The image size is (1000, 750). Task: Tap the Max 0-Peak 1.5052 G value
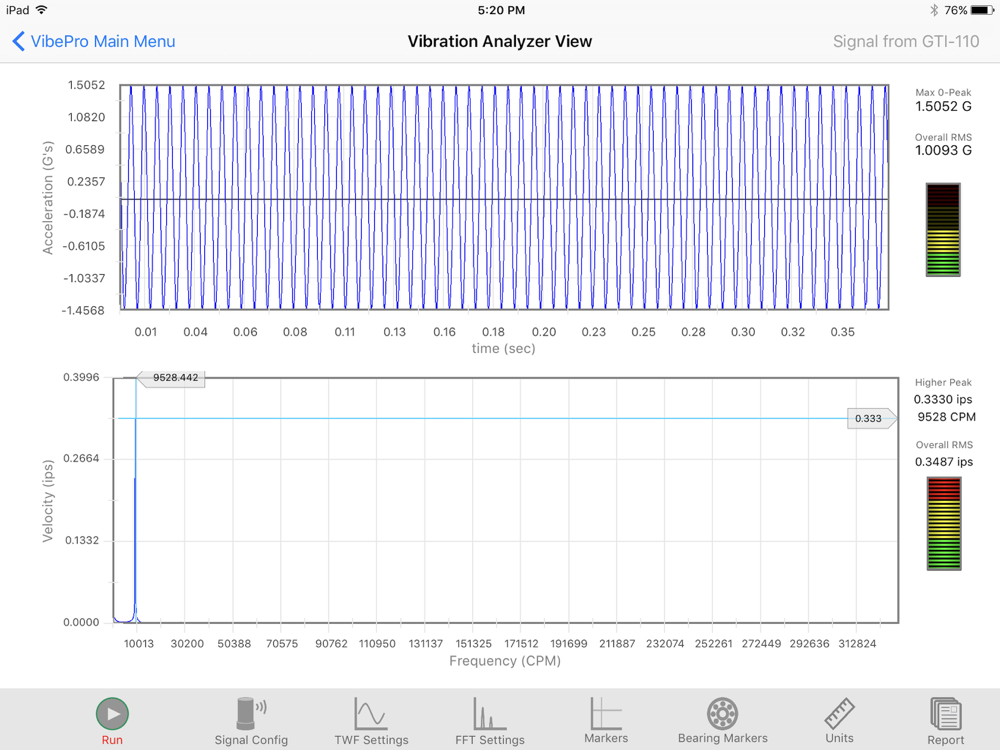(x=943, y=107)
